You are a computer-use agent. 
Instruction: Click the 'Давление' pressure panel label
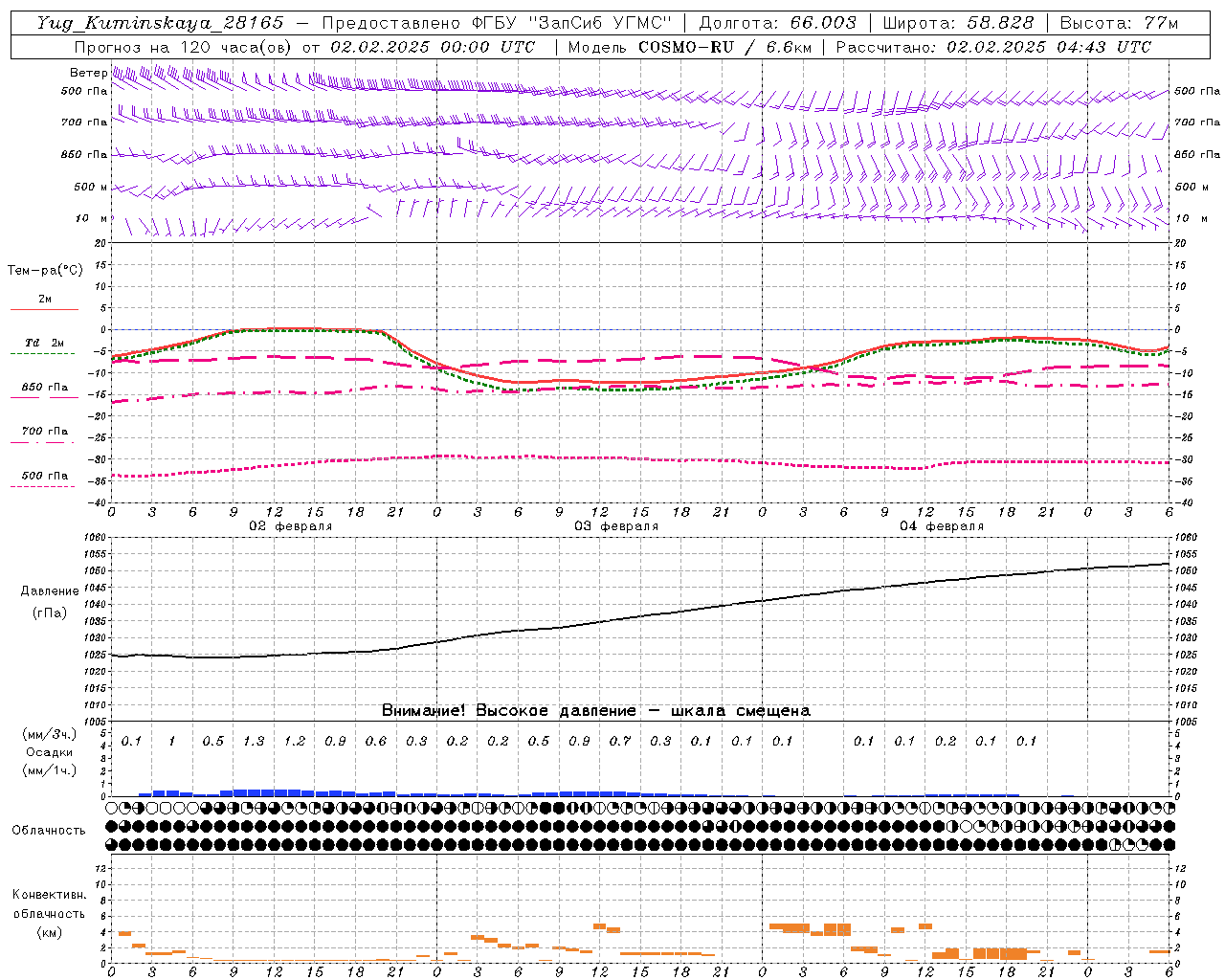(50, 591)
